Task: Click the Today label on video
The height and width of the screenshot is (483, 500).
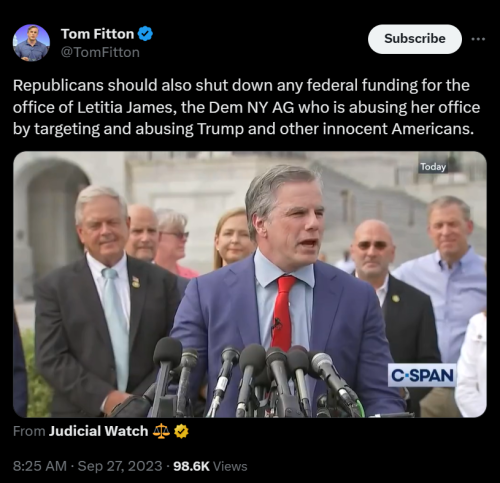Action: pyautogui.click(x=433, y=167)
